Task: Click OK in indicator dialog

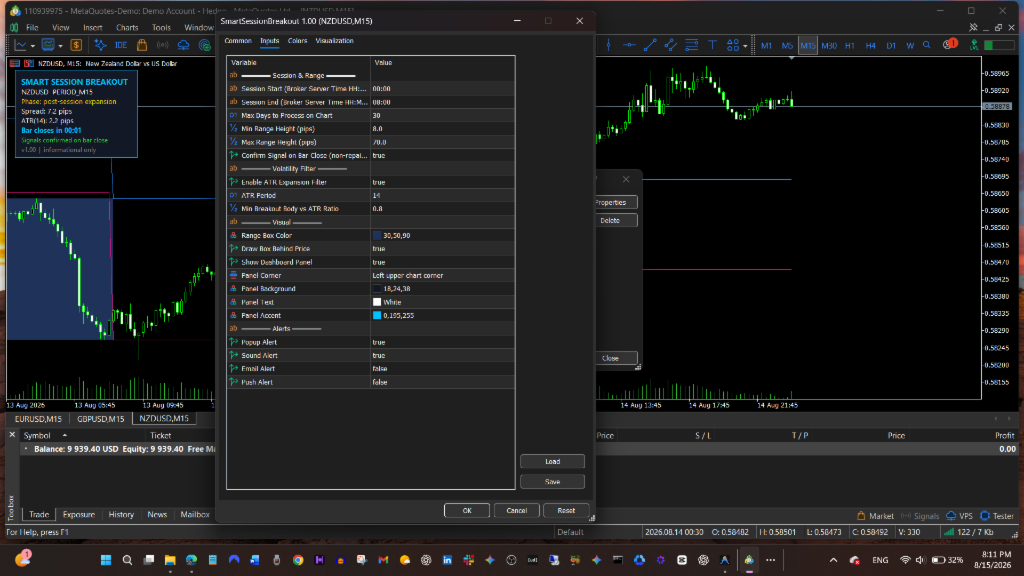Action: (x=467, y=511)
